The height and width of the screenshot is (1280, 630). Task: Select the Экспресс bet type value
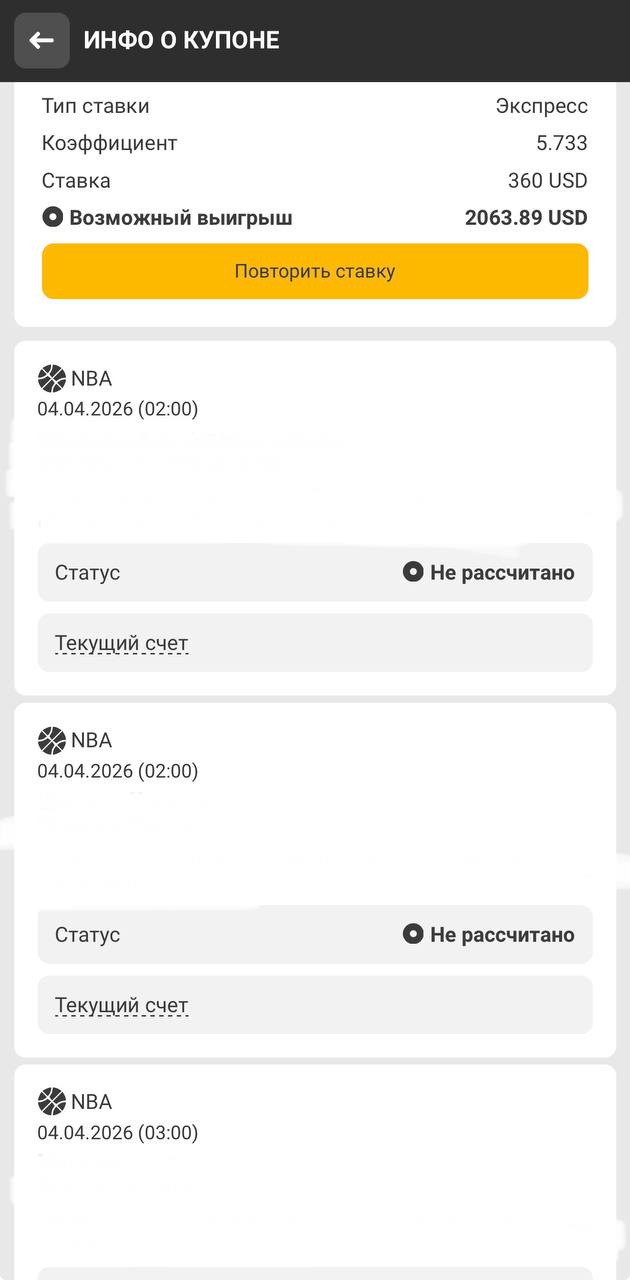(541, 106)
